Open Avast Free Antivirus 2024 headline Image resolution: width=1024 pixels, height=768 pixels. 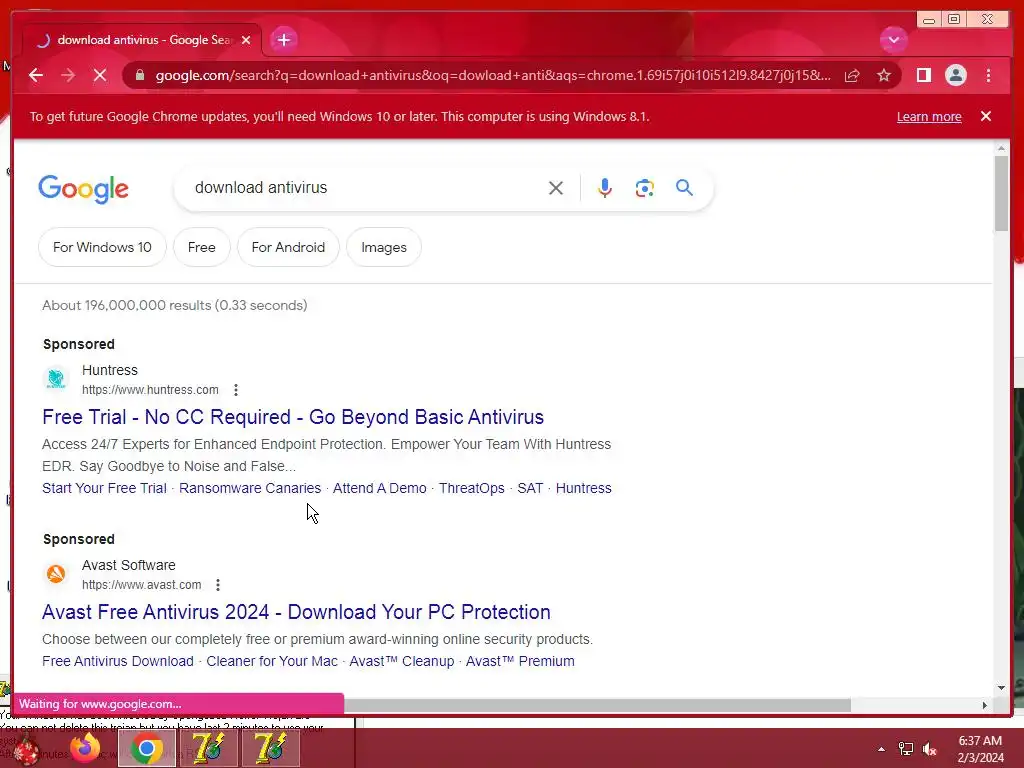(296, 612)
